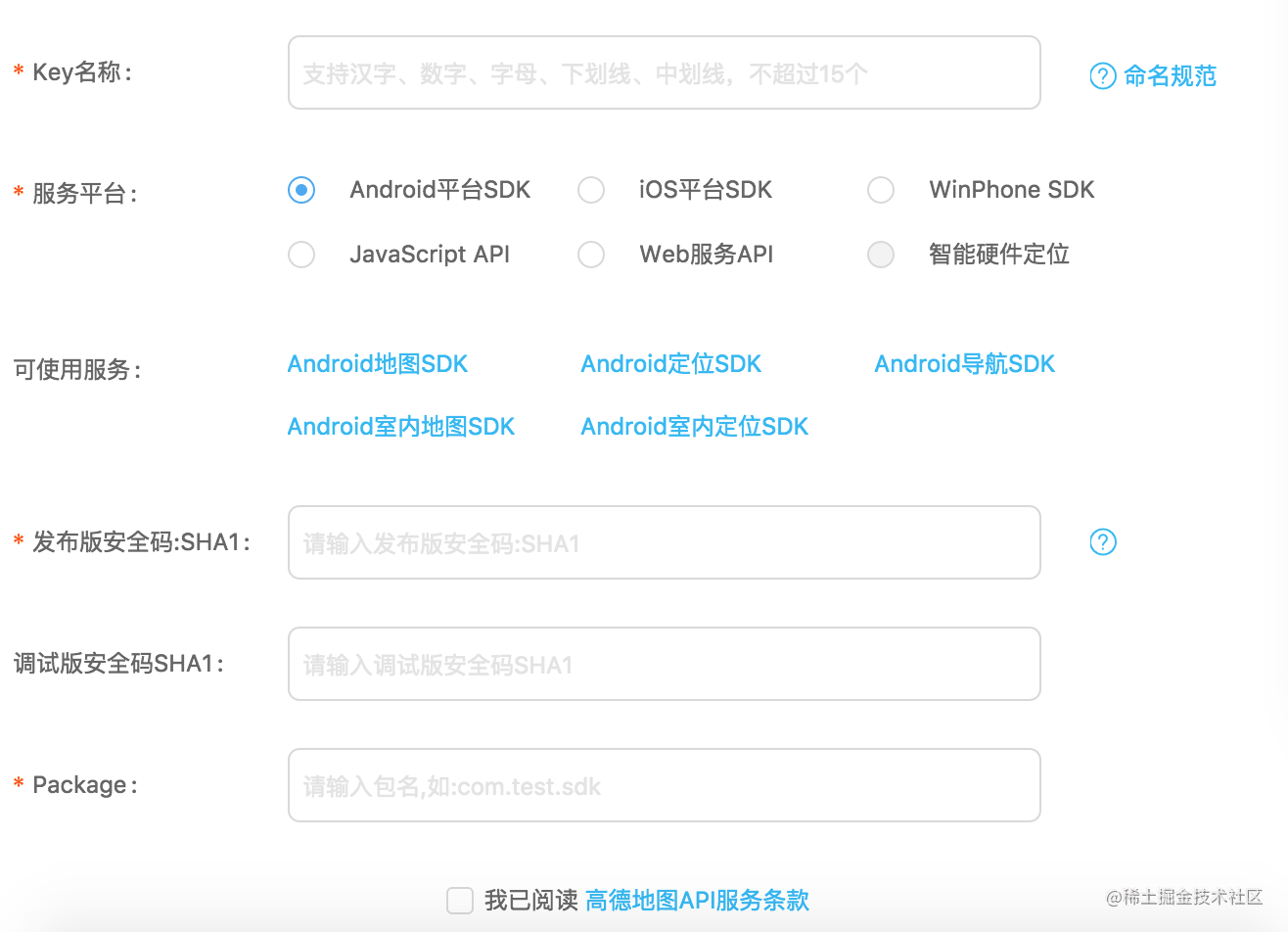1288x932 pixels.
Task: Click the help icon beside 发布版安全码:SHA1 field
Action: (1102, 541)
